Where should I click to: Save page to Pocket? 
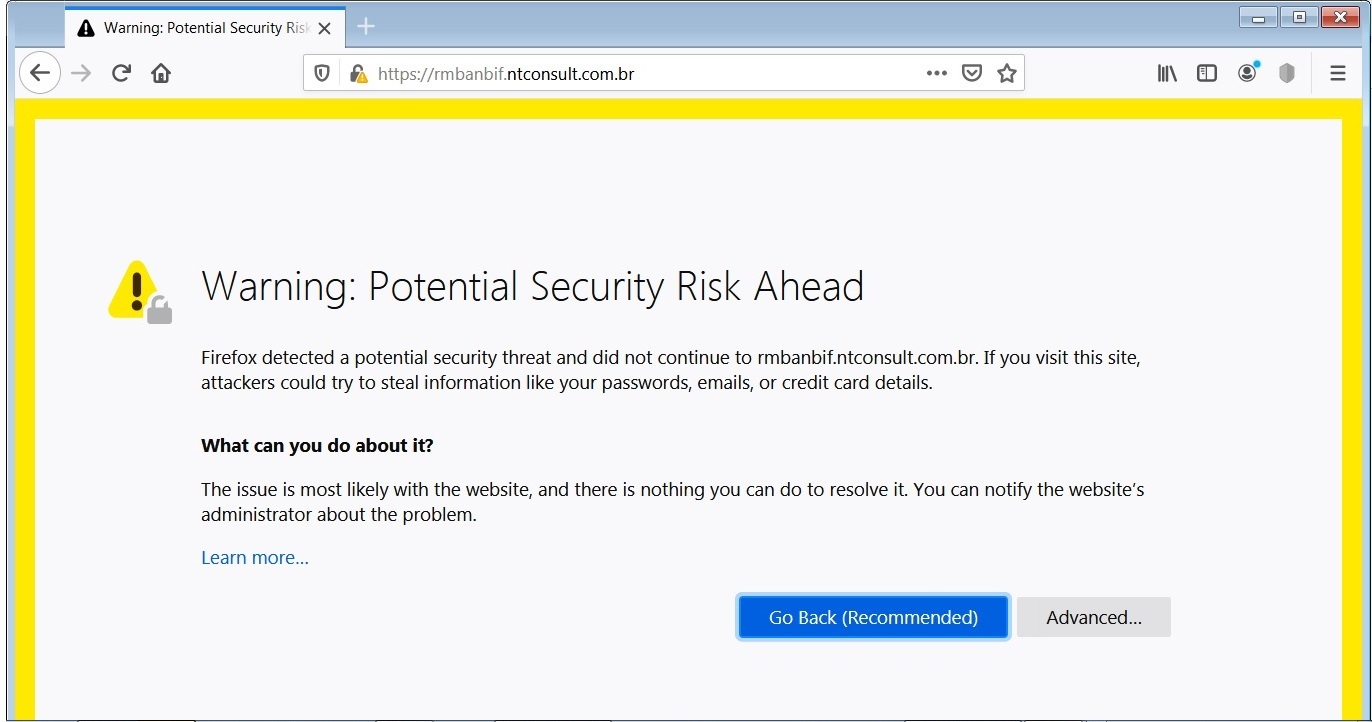point(971,73)
